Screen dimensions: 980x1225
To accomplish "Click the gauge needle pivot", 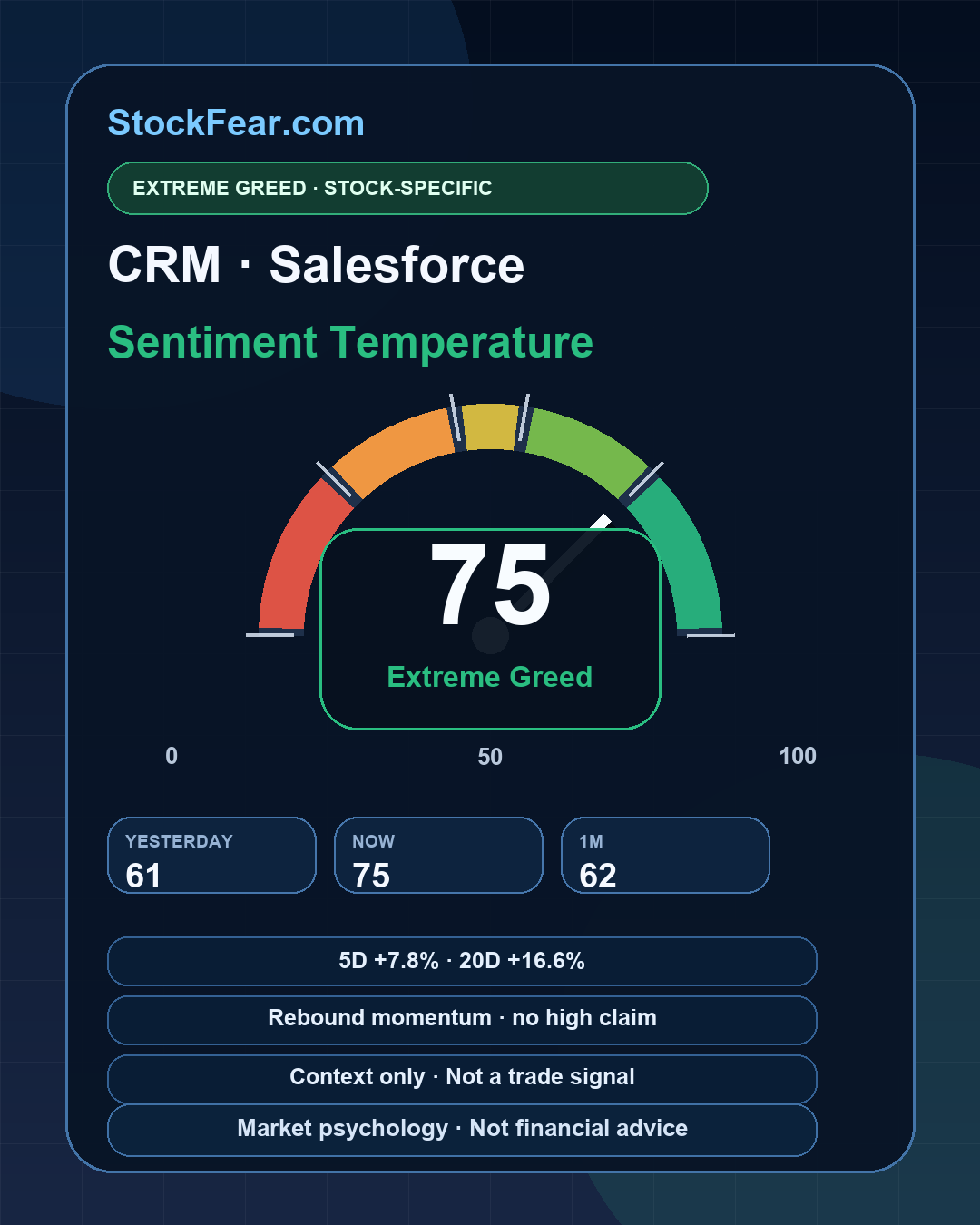I will point(490,635).
